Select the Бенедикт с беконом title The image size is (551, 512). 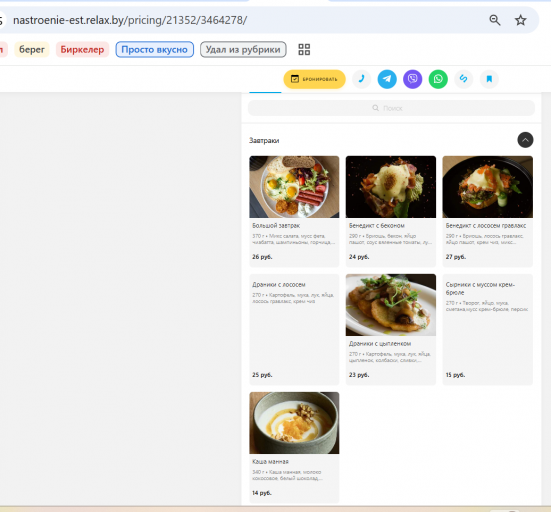click(377, 226)
